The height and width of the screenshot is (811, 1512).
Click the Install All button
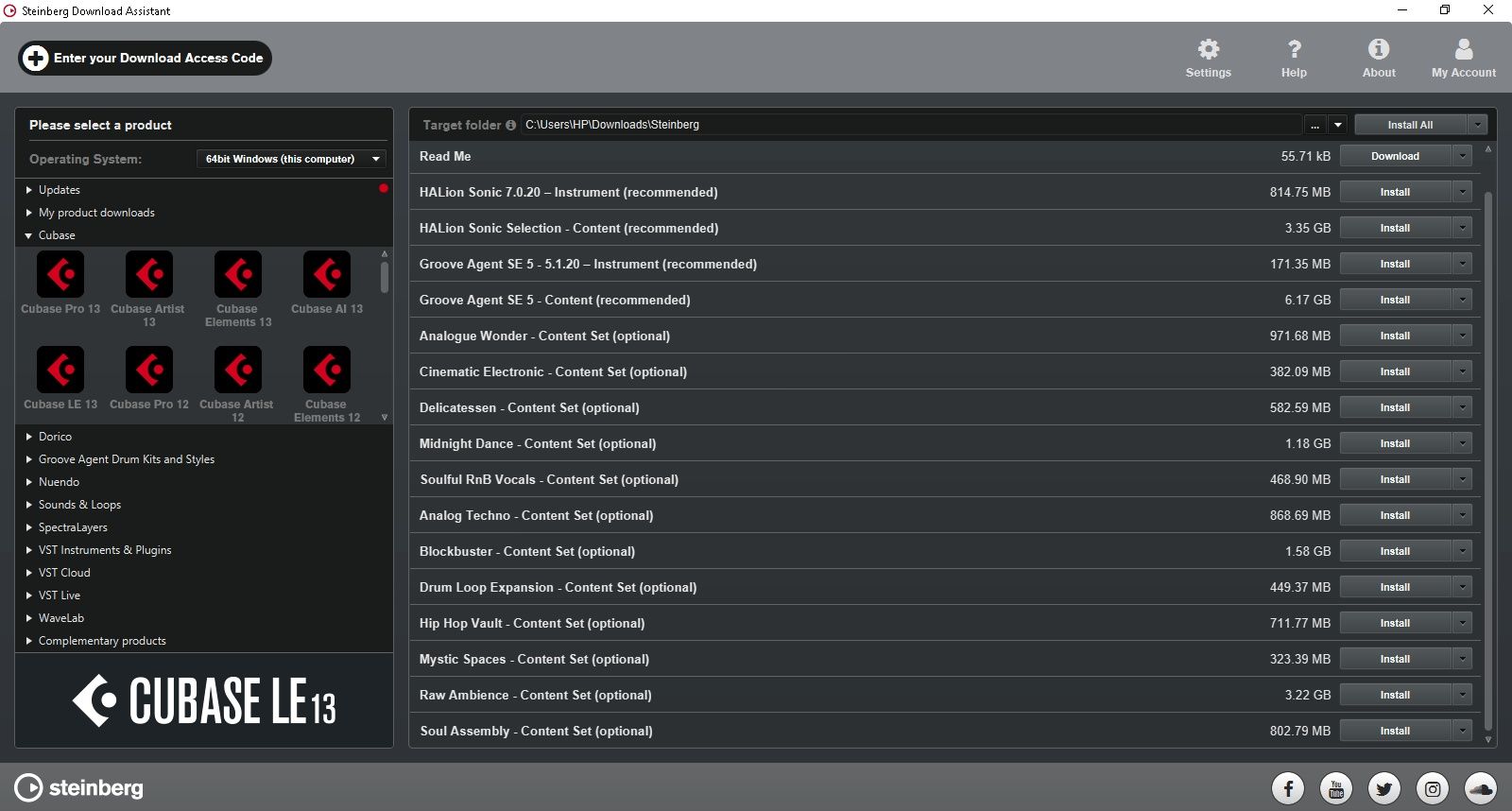click(1410, 125)
